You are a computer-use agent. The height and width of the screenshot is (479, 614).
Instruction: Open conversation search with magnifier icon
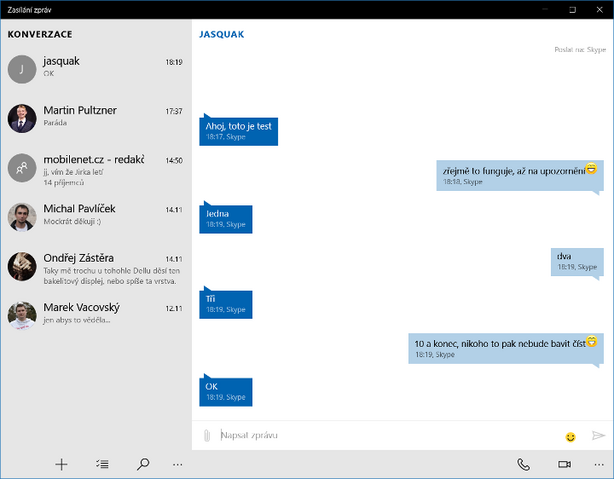[x=143, y=465]
